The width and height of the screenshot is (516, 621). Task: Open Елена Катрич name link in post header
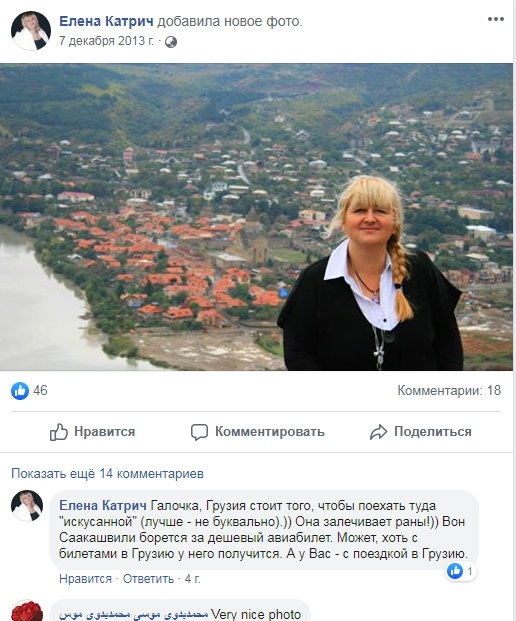coord(106,21)
